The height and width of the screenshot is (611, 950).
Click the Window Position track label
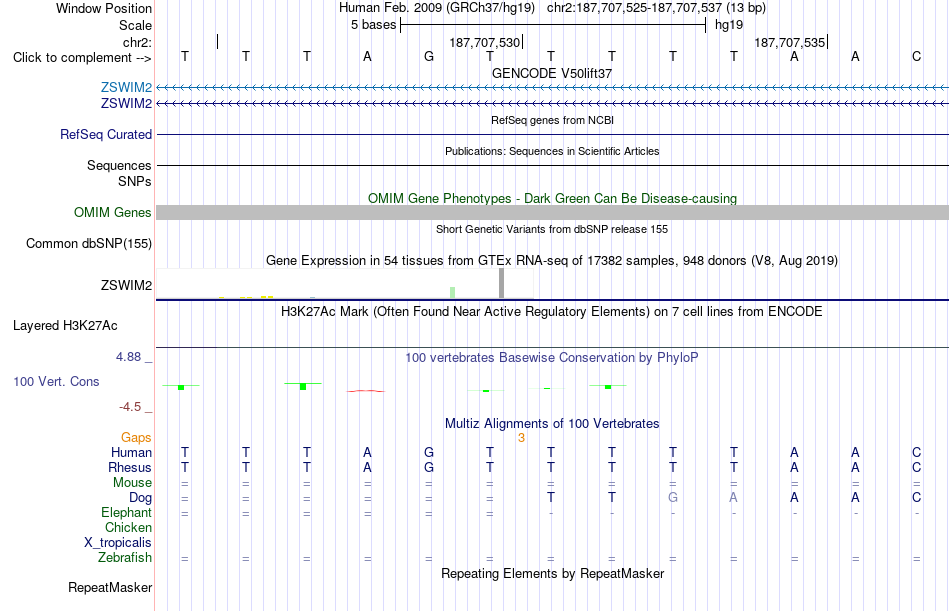tap(104, 8)
